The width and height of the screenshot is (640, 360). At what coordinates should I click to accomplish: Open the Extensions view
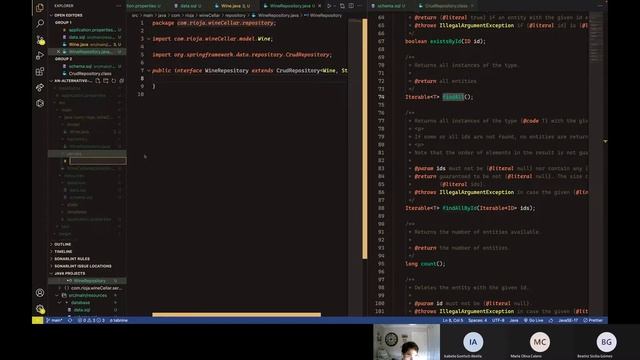(x=40, y=71)
